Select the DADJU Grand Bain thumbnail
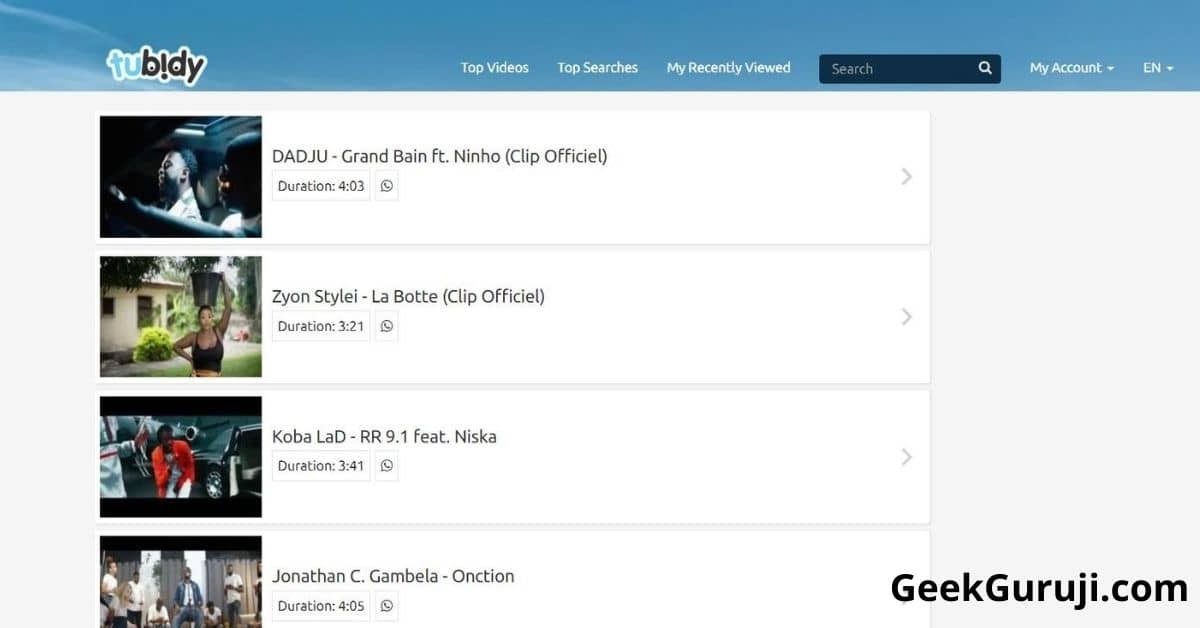This screenshot has width=1200, height=628. pyautogui.click(x=181, y=176)
